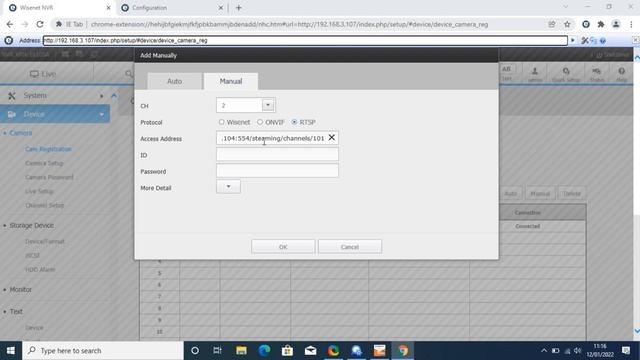Open the Help icon in NVR toolbar
The width and height of the screenshot is (640, 360).
pyautogui.click(x=621, y=74)
